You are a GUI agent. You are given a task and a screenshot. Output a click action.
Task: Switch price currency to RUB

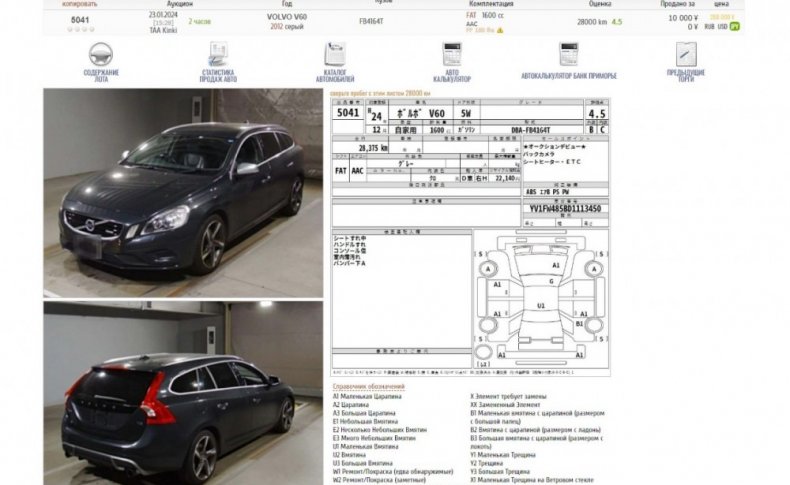(x=709, y=27)
